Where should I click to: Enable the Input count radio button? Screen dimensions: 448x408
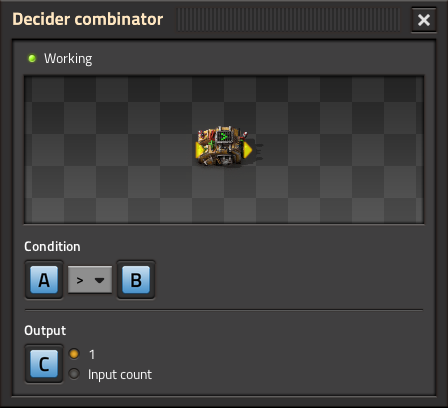[x=74, y=374]
